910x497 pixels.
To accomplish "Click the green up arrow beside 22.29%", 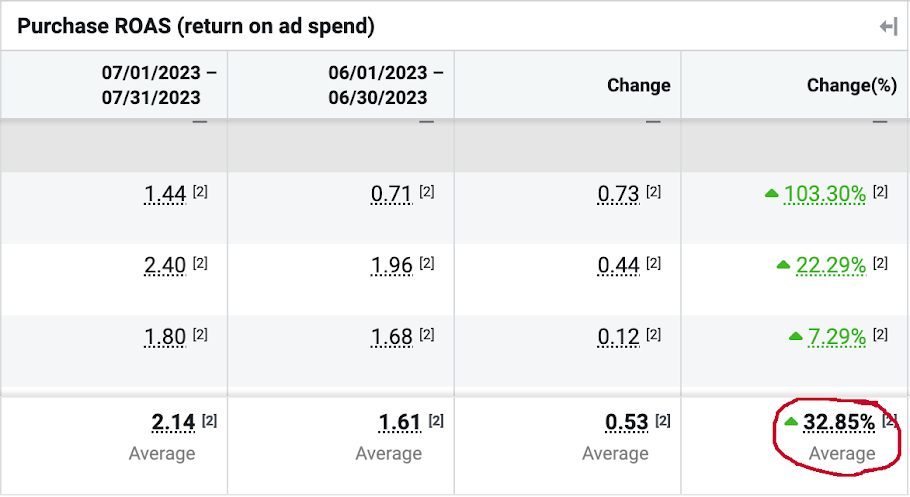I will point(783,265).
